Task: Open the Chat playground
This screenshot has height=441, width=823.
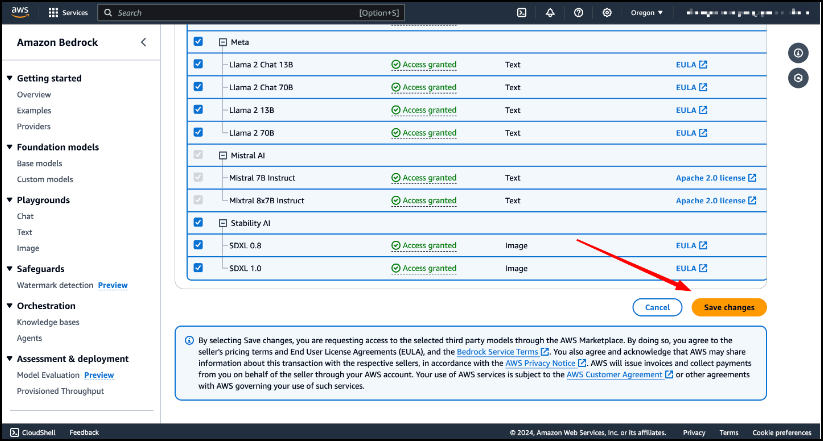Action: click(x=25, y=216)
